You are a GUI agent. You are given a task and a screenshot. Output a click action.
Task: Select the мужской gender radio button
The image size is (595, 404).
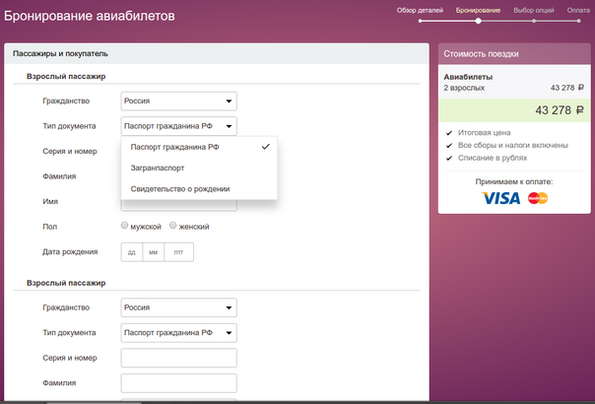[x=124, y=225]
